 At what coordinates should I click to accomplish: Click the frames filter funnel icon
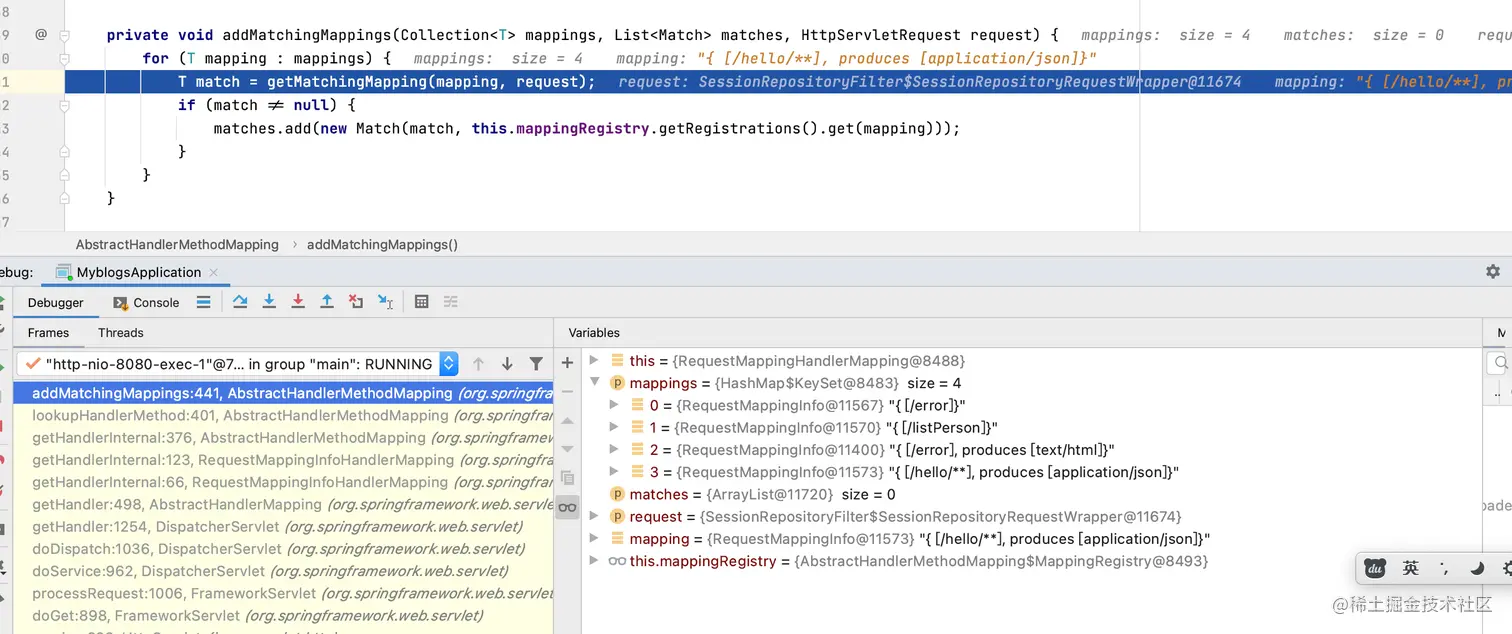click(x=536, y=364)
